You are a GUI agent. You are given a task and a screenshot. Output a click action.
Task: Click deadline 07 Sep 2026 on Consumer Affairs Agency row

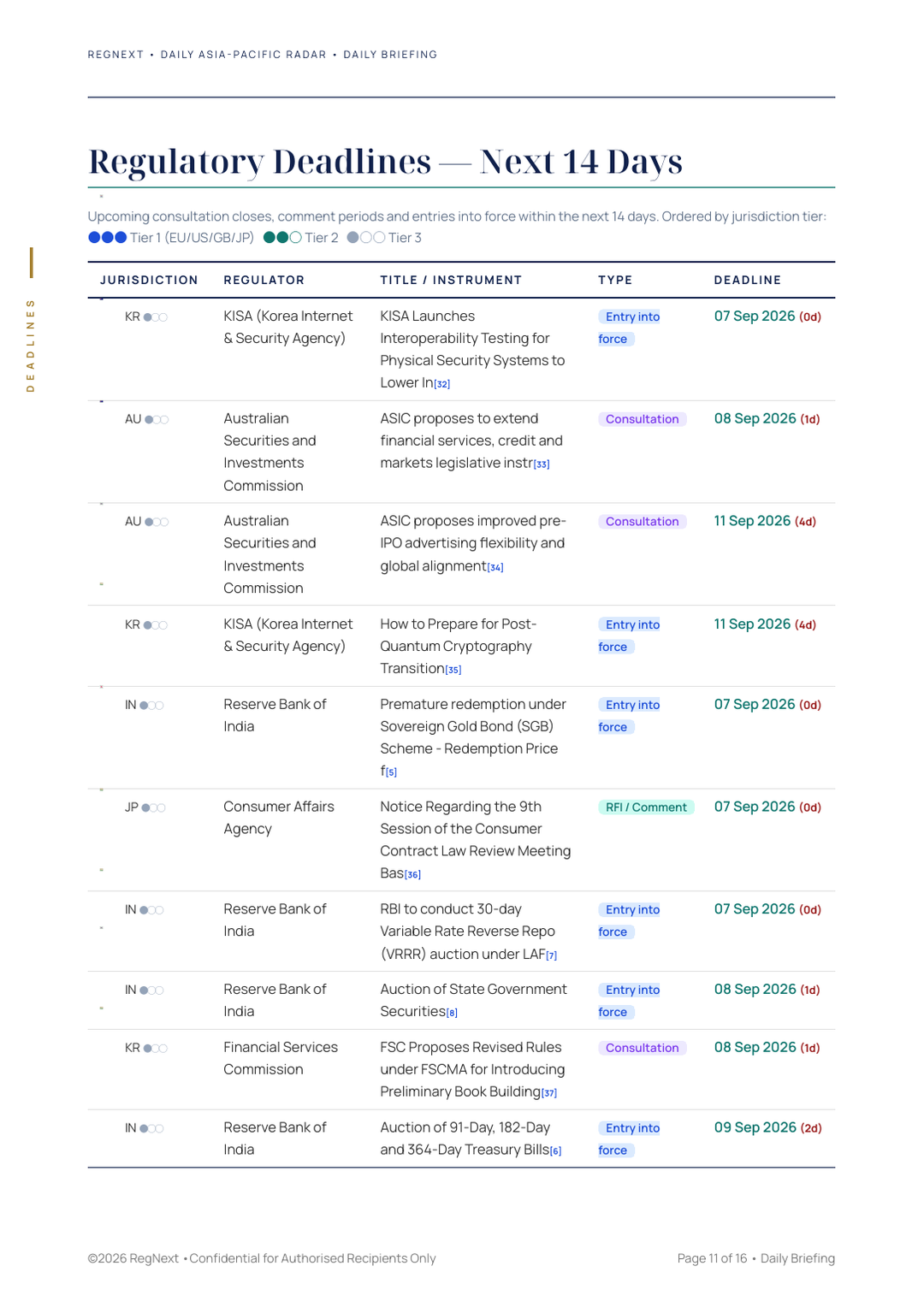tap(768, 807)
